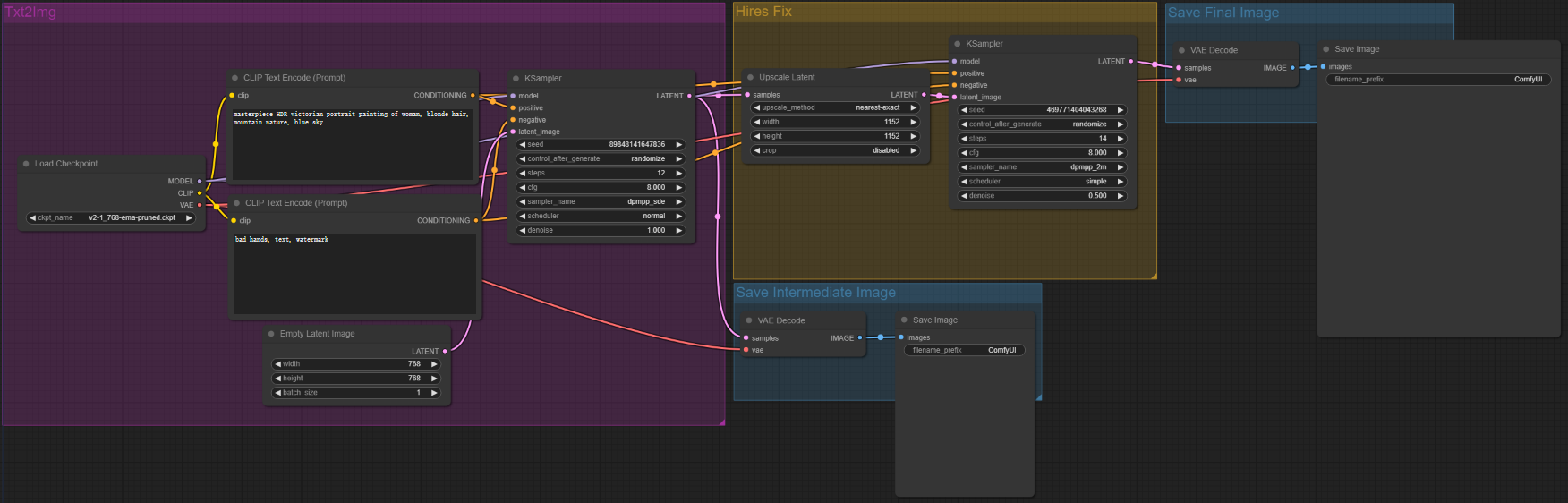
Task: Open the ckpt_name checkpoint selector
Action: click(112, 217)
